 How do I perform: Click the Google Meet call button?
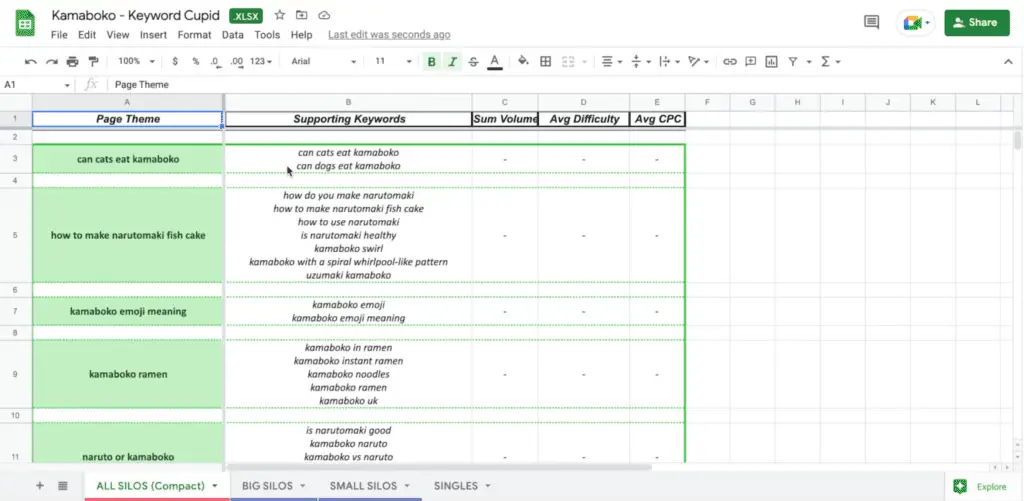pyautogui.click(x=916, y=23)
